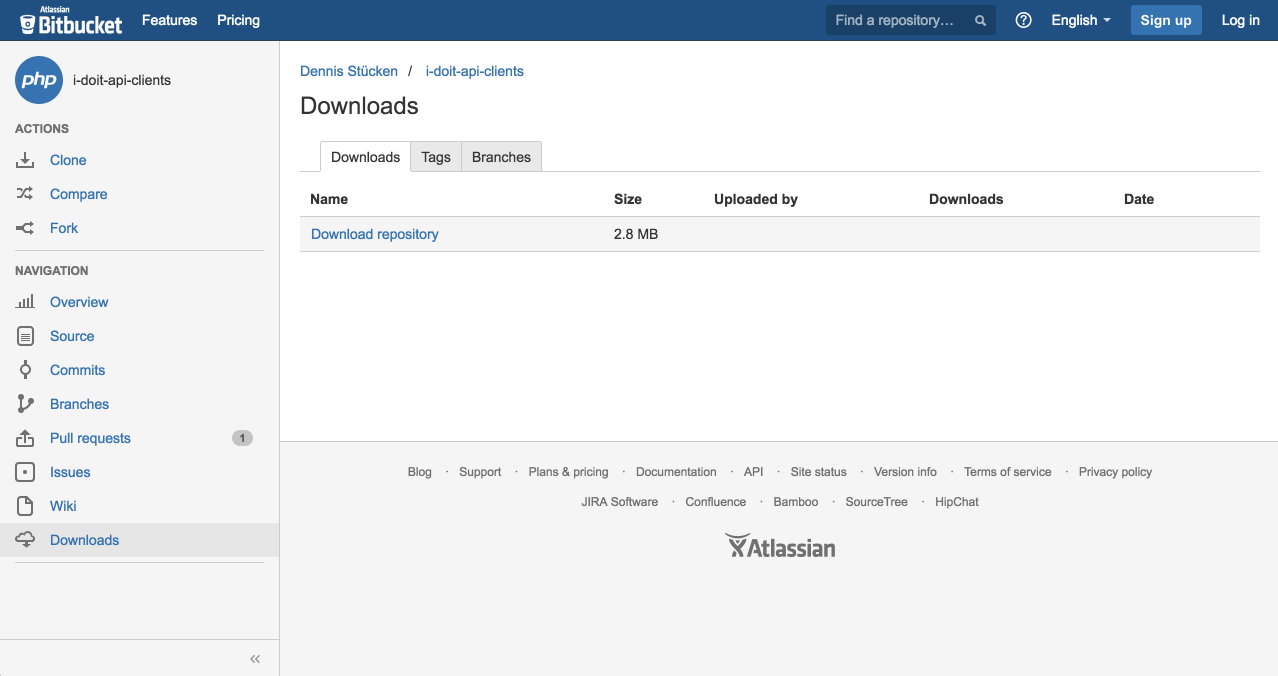Open Wiki in the sidebar
1278x676 pixels.
tap(63, 506)
